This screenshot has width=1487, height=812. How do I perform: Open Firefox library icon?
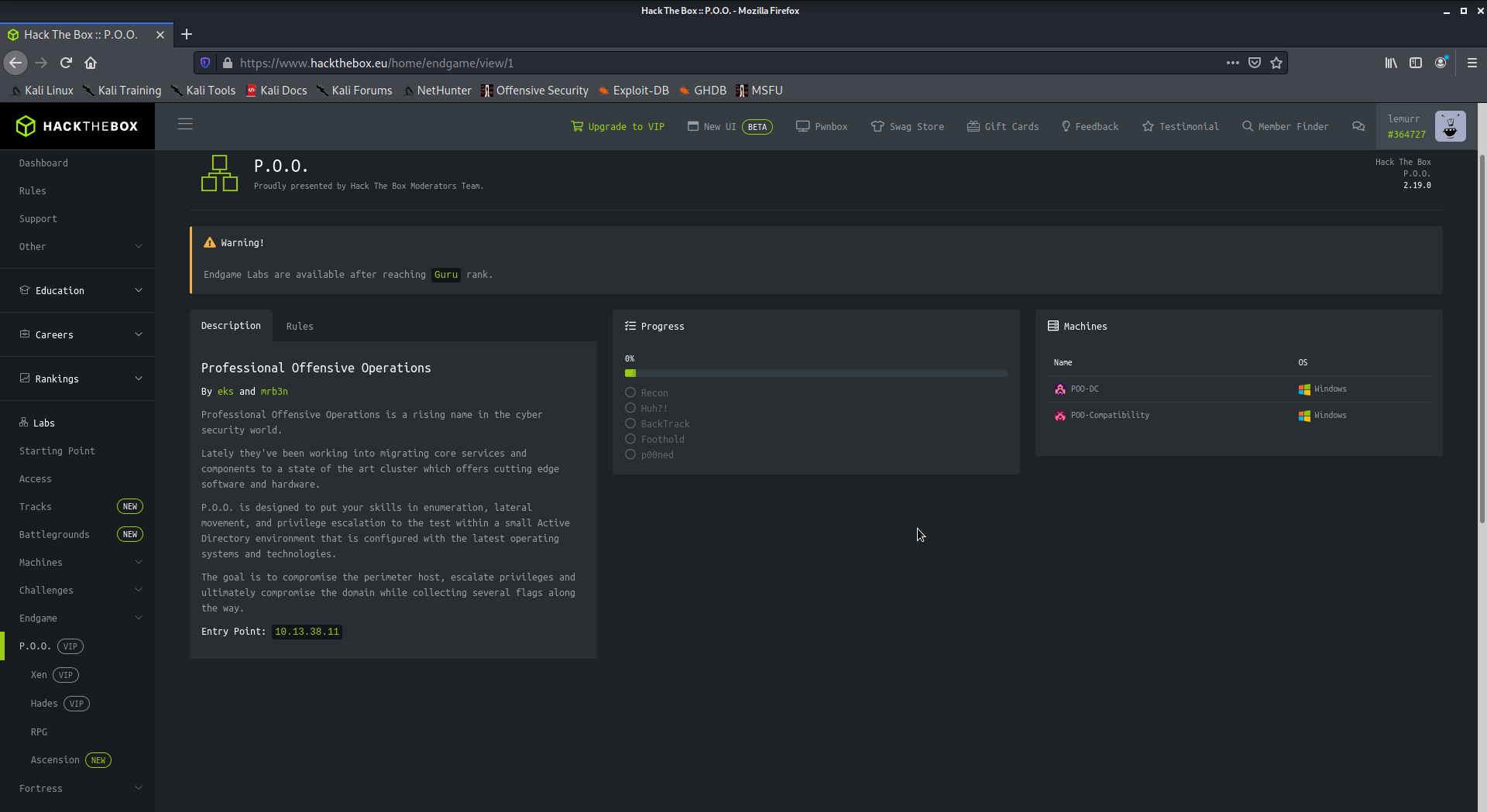tap(1391, 63)
